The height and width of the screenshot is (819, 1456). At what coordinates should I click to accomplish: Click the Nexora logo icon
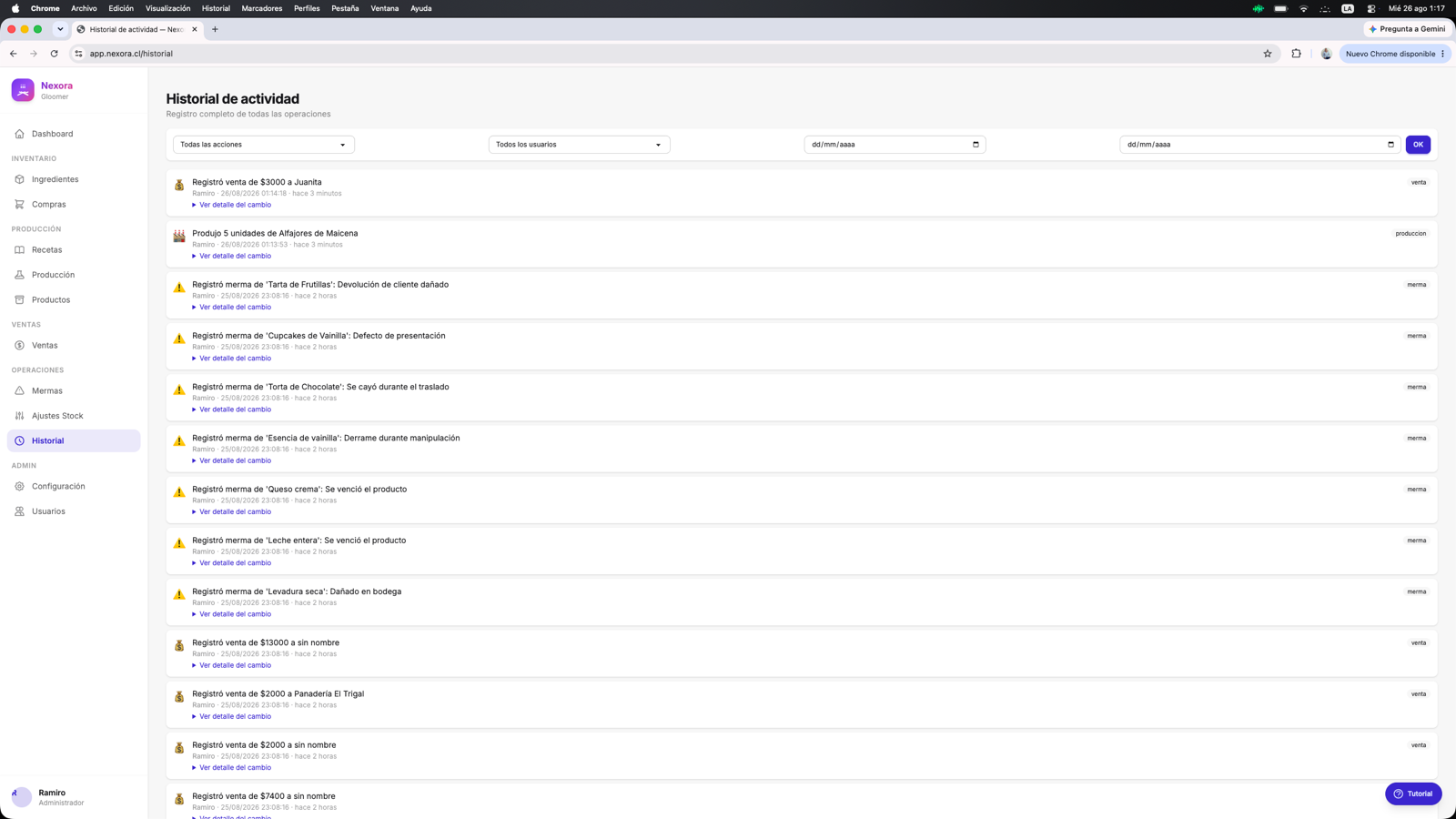[23, 90]
